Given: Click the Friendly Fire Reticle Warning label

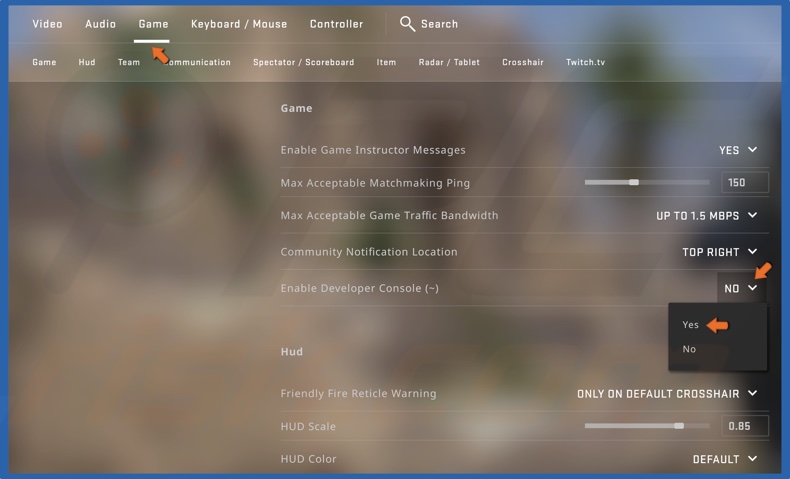Looking at the screenshot, I should point(358,393).
